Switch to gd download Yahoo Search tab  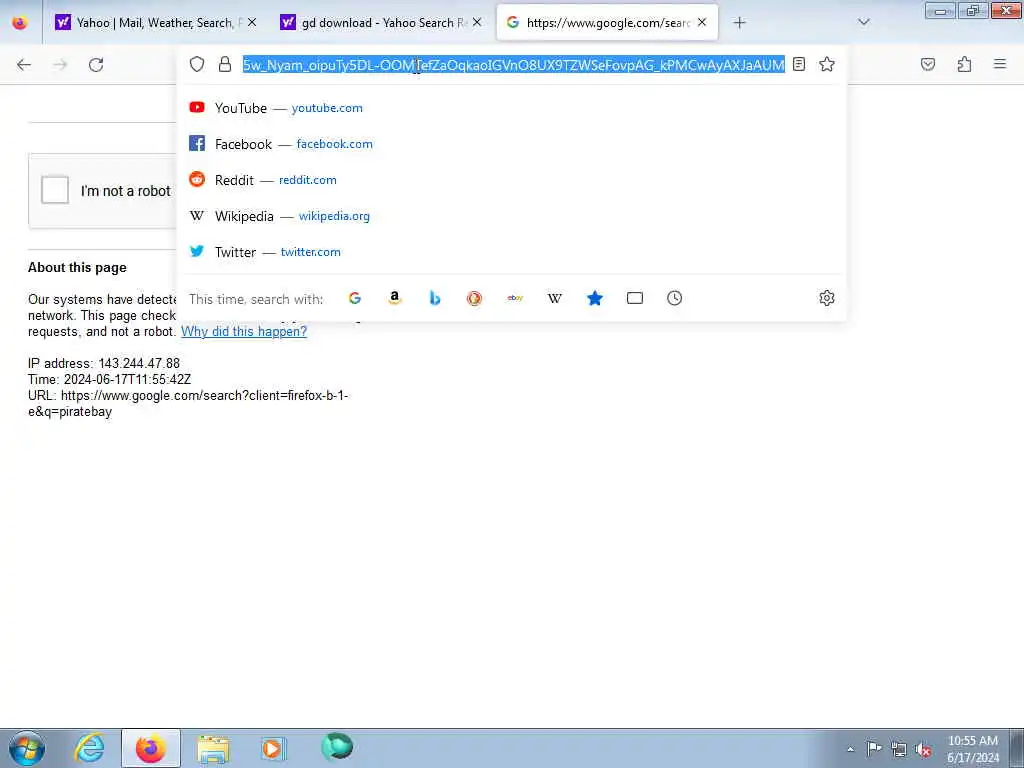coord(382,23)
